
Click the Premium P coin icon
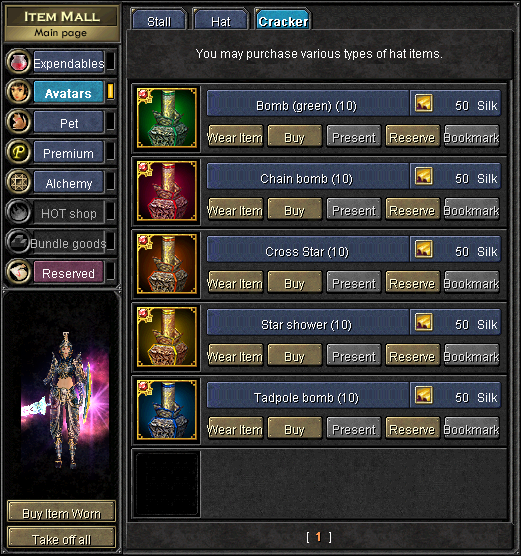click(x=18, y=152)
